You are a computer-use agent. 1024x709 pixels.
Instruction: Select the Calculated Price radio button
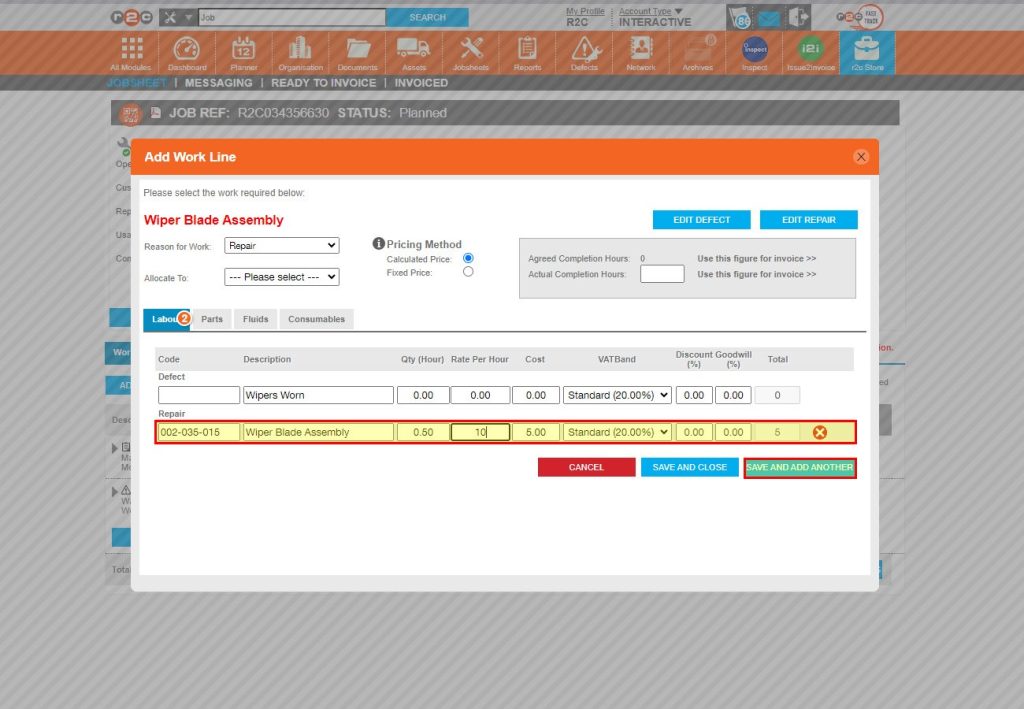point(468,257)
